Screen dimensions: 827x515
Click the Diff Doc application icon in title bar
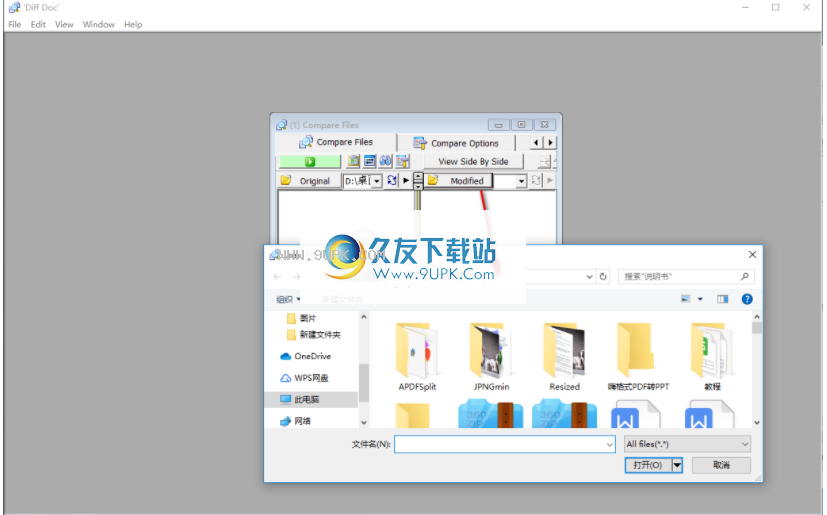(x=14, y=7)
